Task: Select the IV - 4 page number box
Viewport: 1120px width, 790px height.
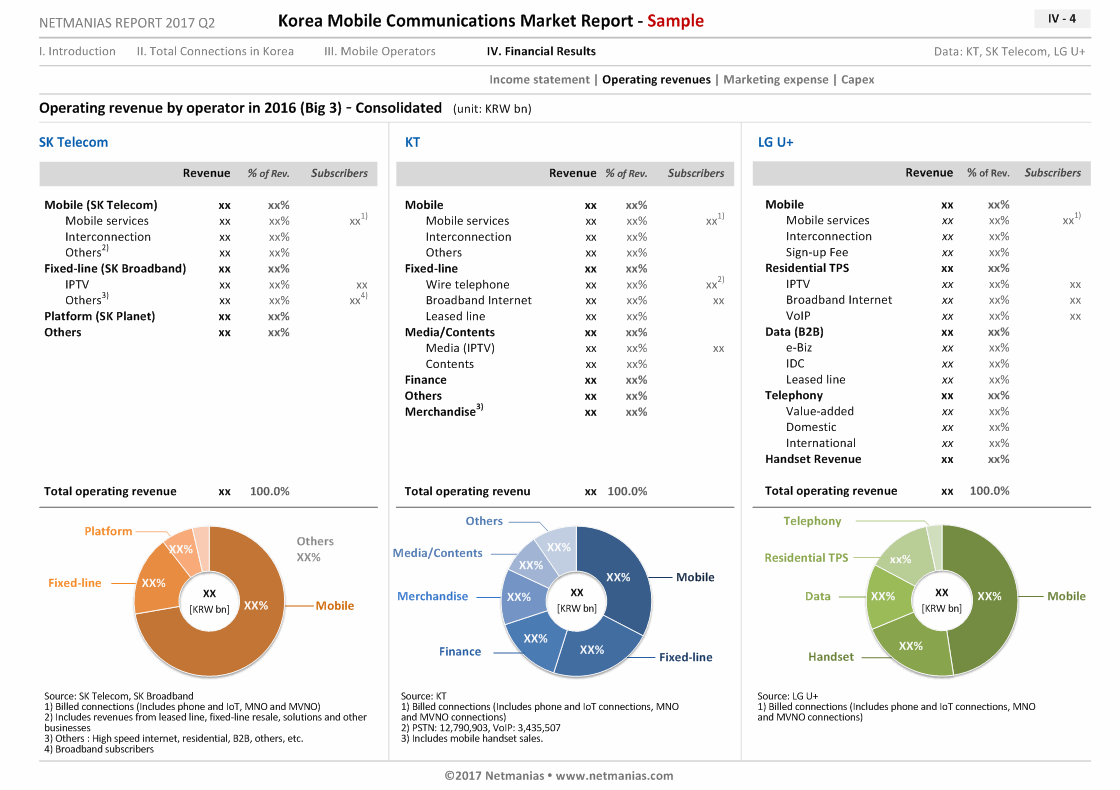Action: coord(1062,19)
